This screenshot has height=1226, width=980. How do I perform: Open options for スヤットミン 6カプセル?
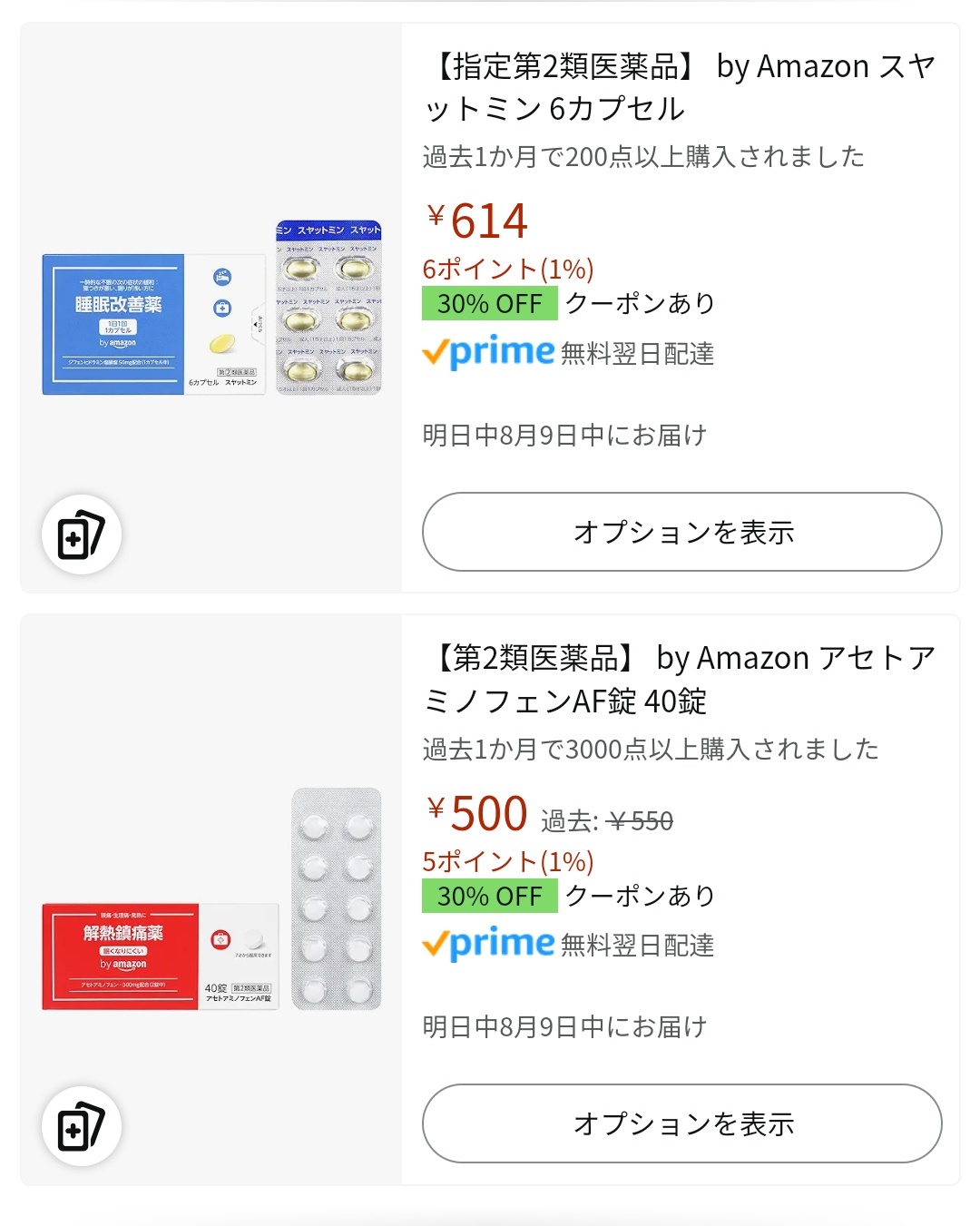(682, 532)
